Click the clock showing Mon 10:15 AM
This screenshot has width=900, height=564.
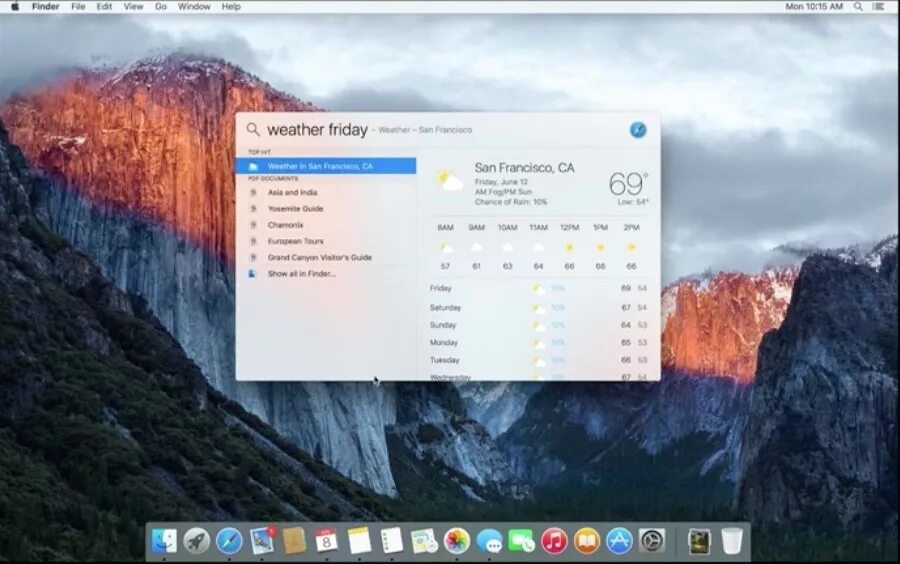tap(814, 6)
